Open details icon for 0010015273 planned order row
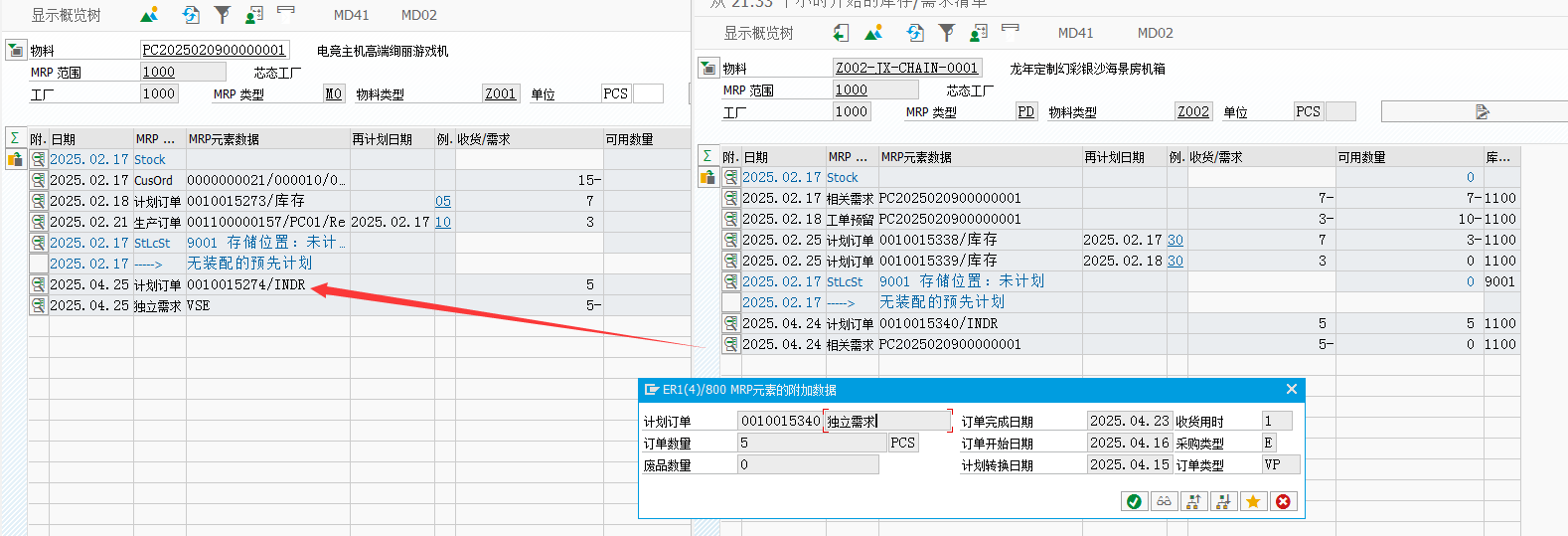 point(38,201)
